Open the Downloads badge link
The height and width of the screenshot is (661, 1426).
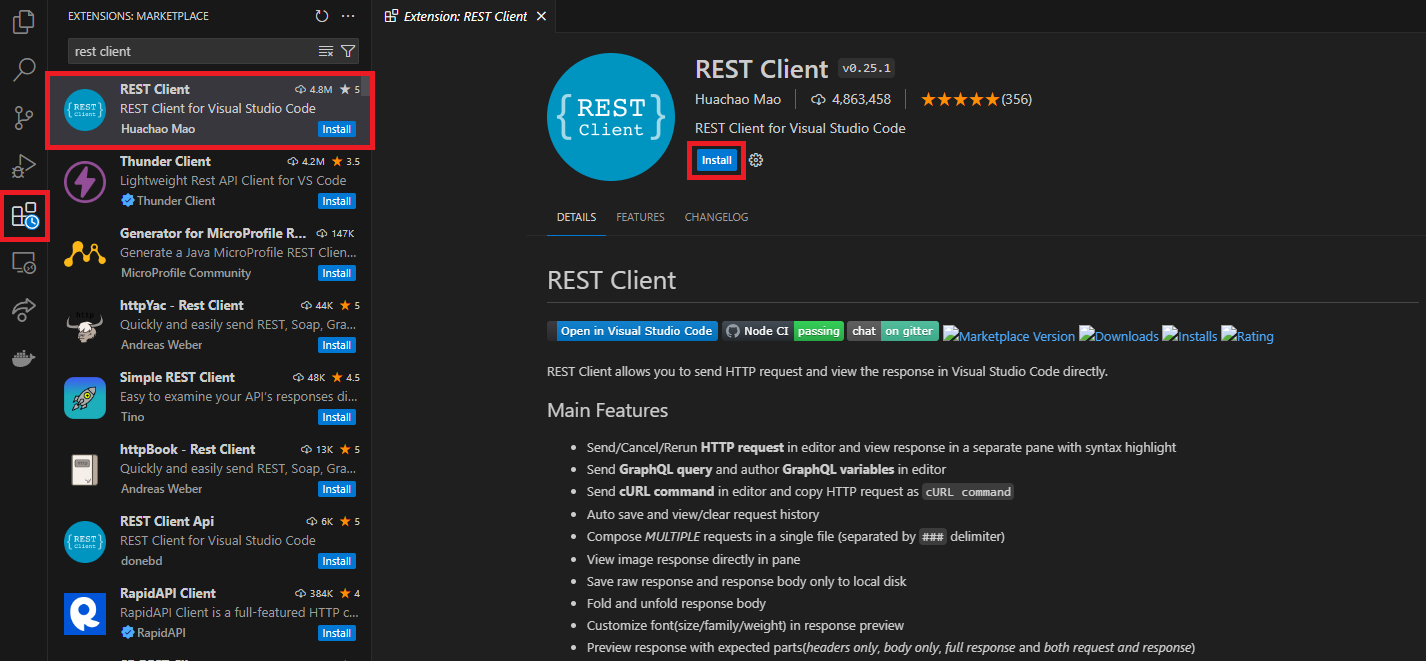click(x=1118, y=336)
